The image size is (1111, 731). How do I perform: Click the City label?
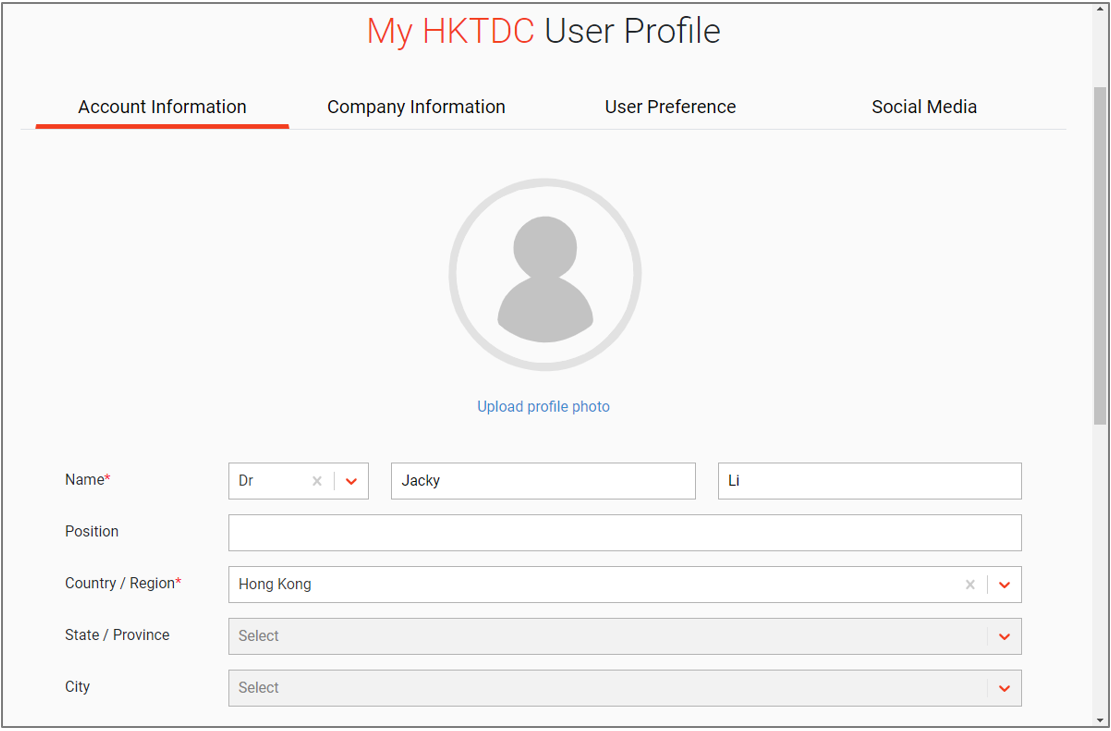(77, 687)
